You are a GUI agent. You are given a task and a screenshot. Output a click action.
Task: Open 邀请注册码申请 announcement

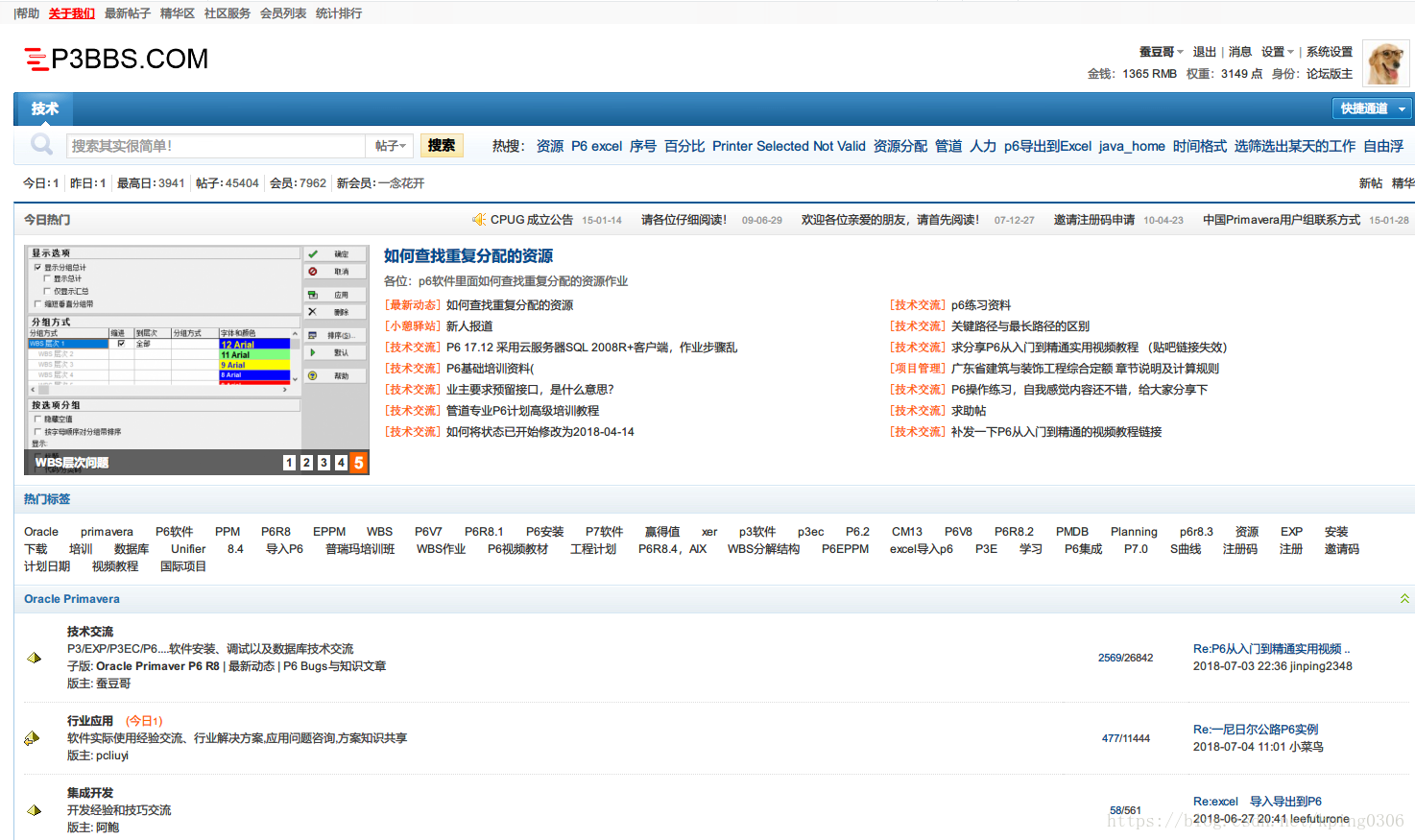(x=1094, y=220)
